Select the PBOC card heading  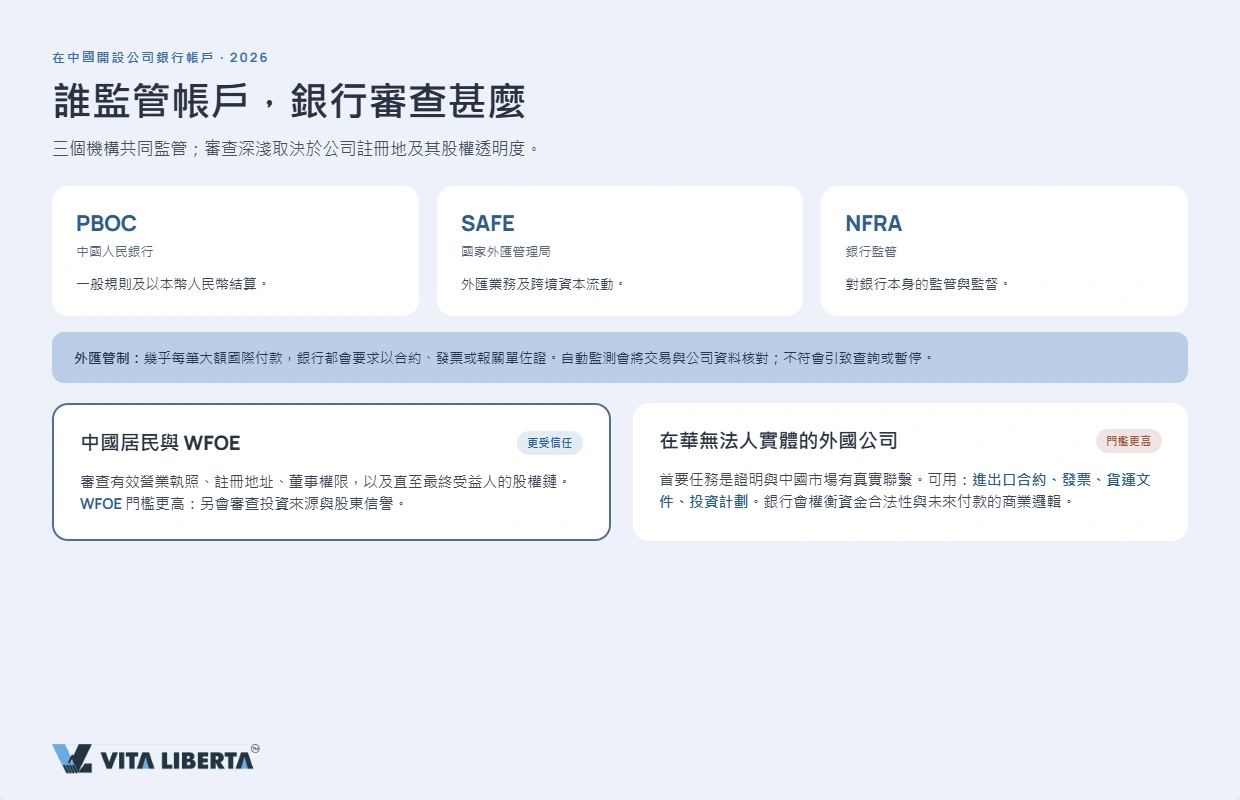coord(106,223)
